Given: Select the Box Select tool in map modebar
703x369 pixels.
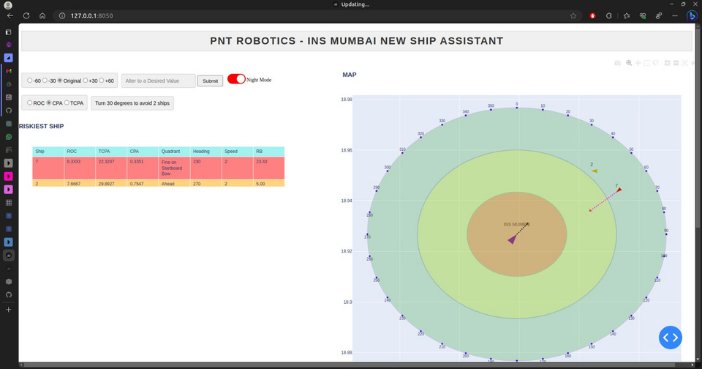Looking at the screenshot, I should (x=647, y=63).
